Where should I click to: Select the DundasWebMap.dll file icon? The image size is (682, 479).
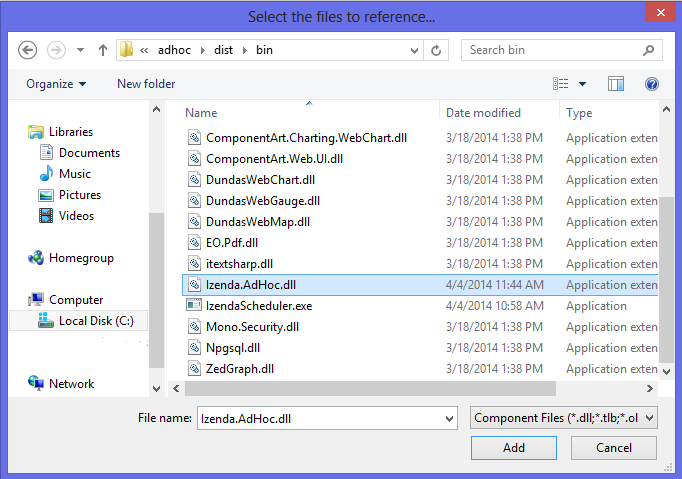(x=194, y=221)
